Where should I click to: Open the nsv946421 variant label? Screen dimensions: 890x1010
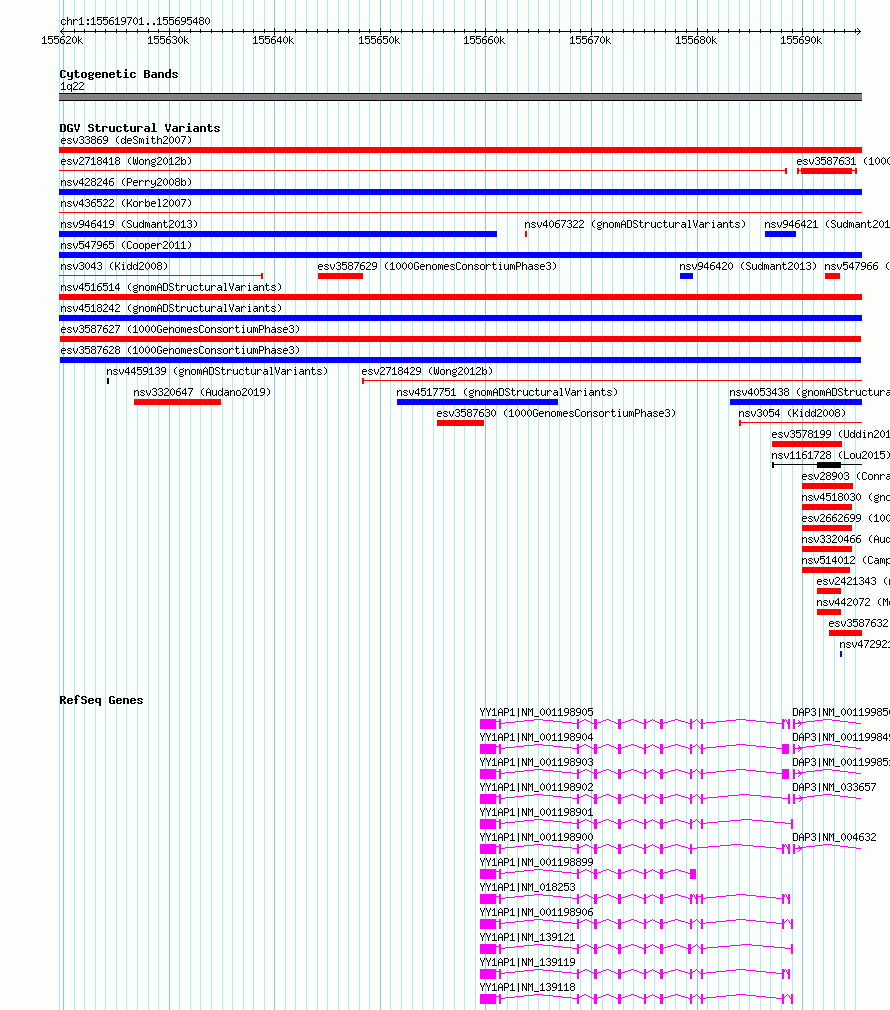coord(827,224)
